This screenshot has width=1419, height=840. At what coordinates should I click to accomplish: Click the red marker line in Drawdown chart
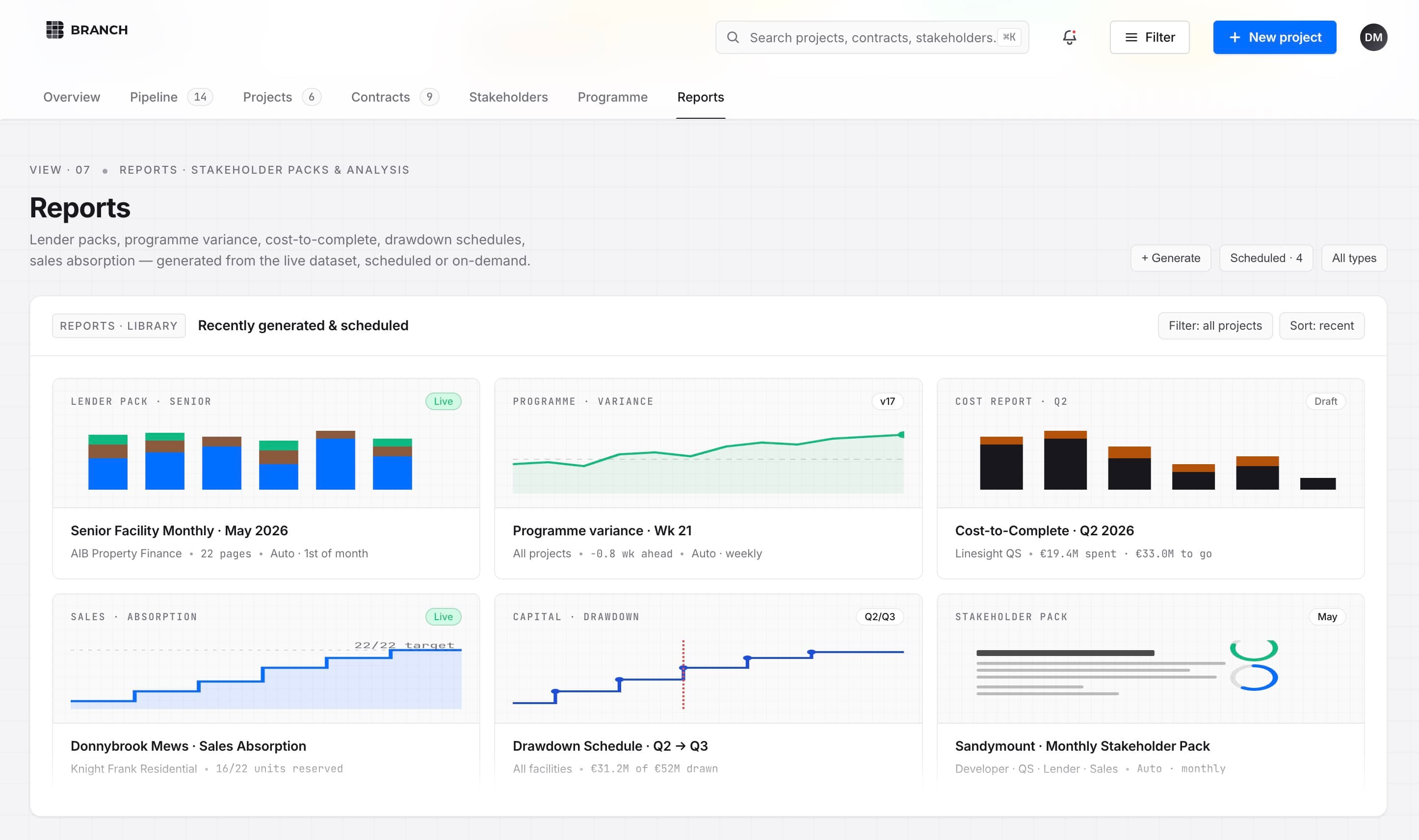coord(683,675)
